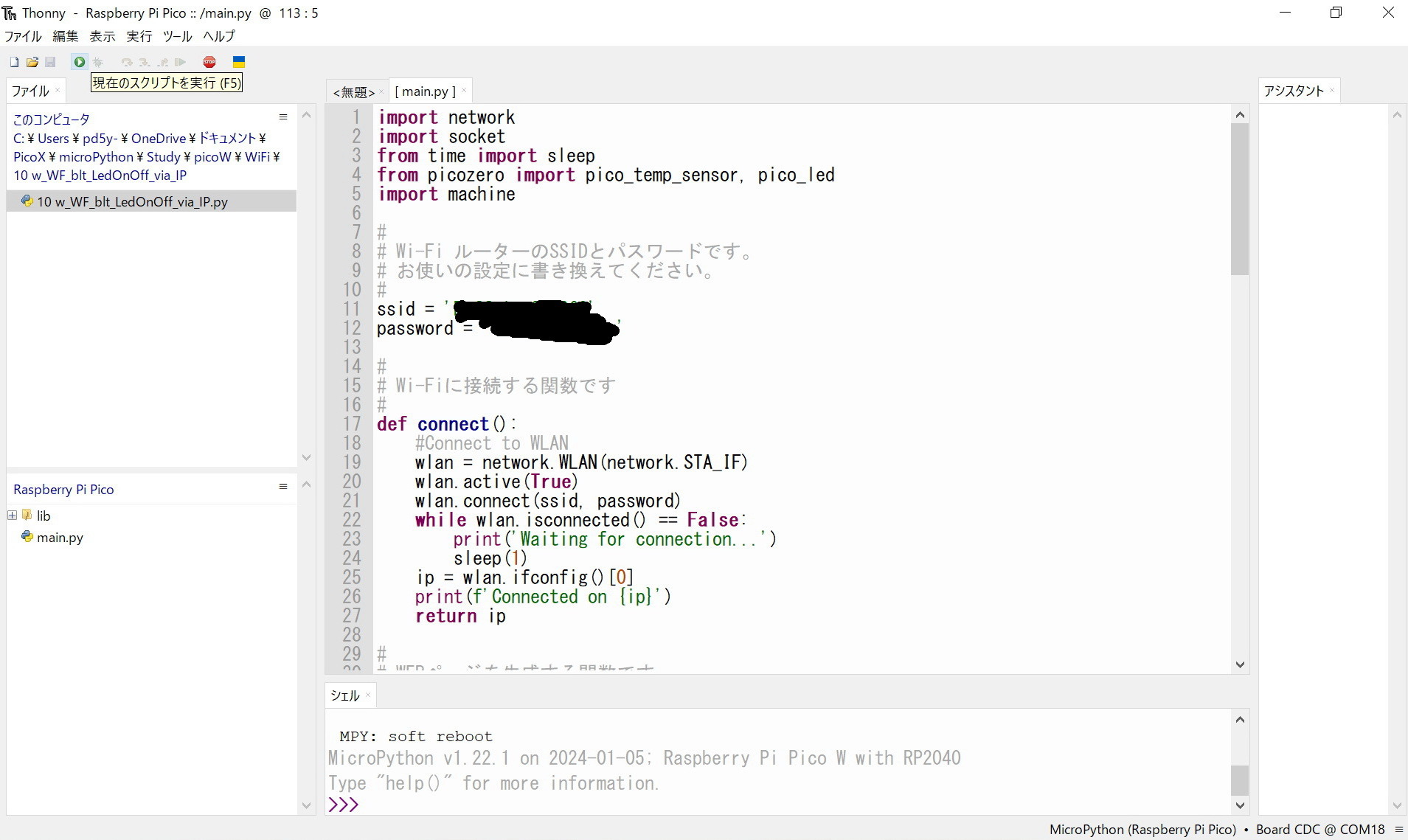Stop the backend with the red STOP icon
Image resolution: width=1408 pixels, height=840 pixels.
click(x=209, y=62)
